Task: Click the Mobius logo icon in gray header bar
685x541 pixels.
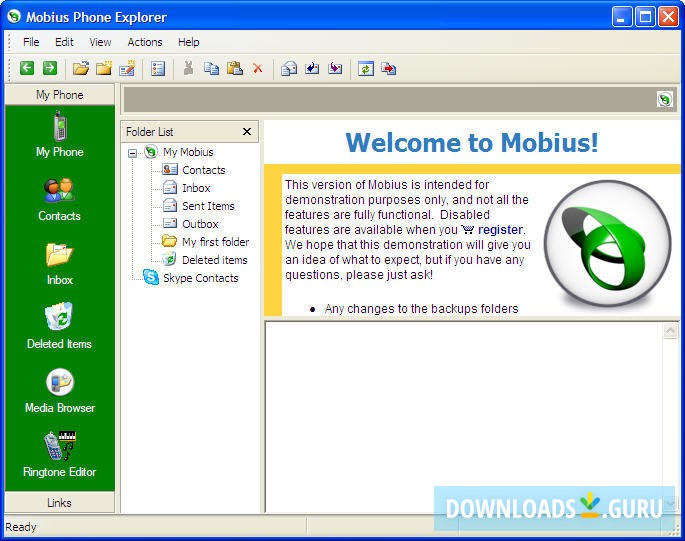Action: (x=664, y=99)
